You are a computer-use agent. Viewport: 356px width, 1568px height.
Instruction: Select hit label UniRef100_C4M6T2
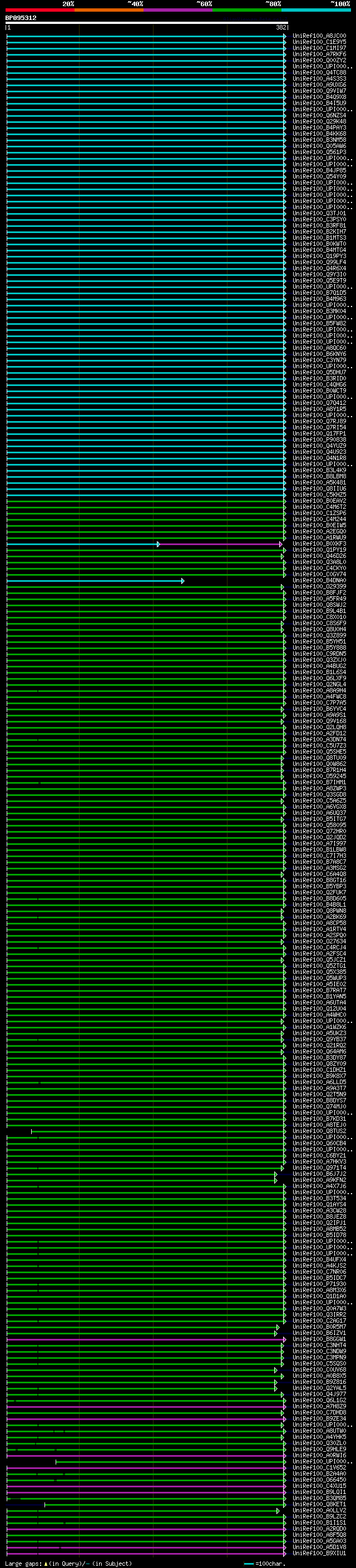point(319,507)
